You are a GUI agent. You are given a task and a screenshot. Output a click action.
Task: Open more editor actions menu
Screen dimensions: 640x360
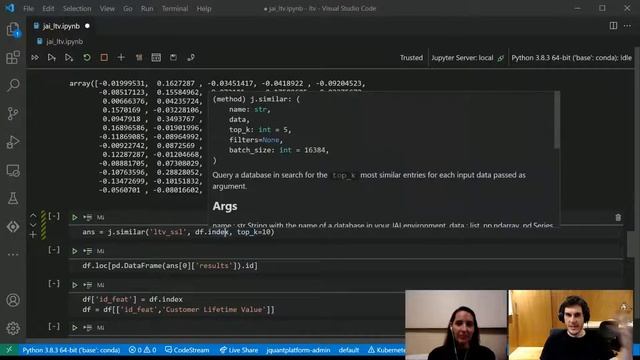[x=627, y=26]
